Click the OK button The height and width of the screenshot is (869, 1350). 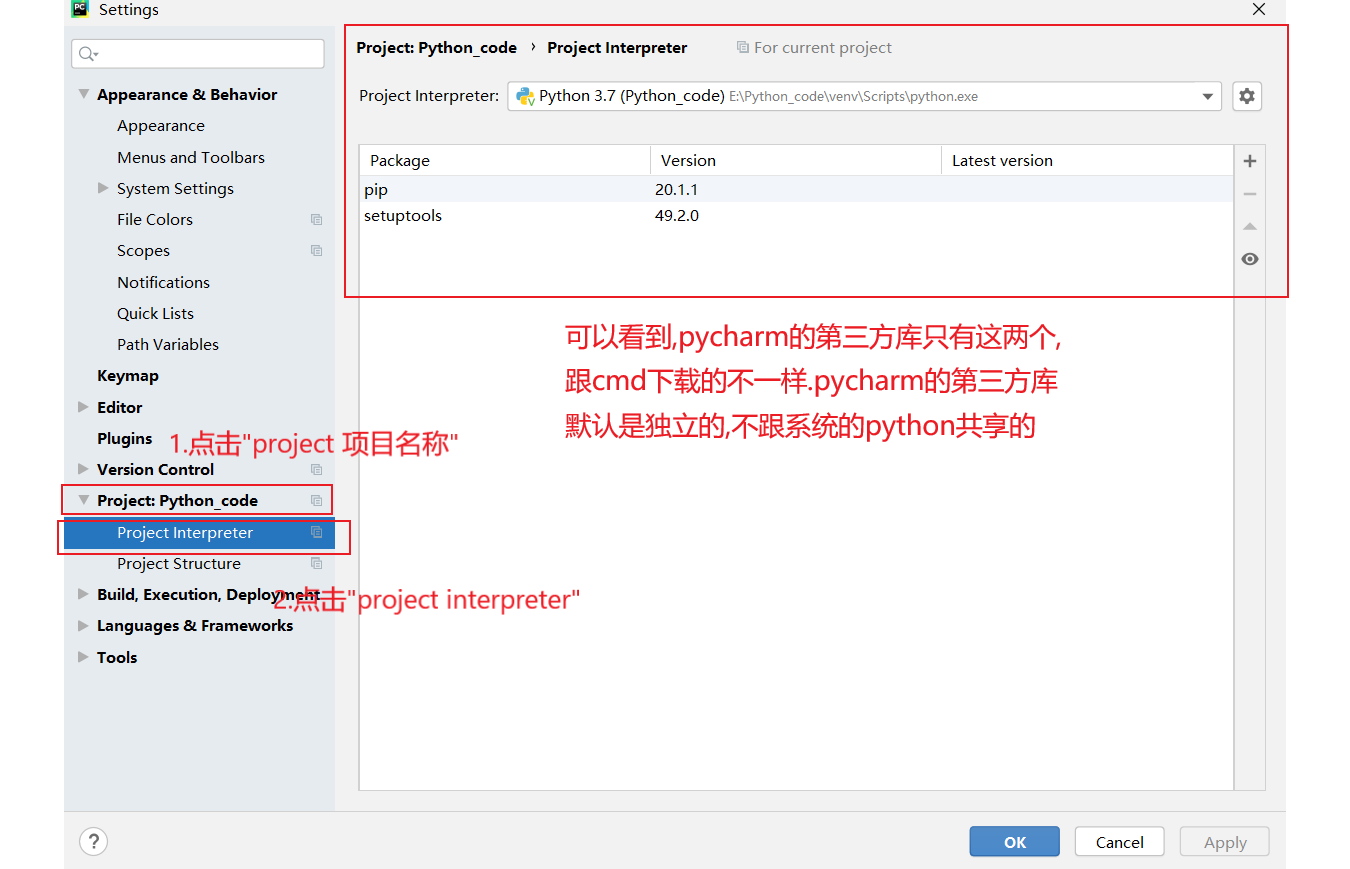click(1014, 842)
